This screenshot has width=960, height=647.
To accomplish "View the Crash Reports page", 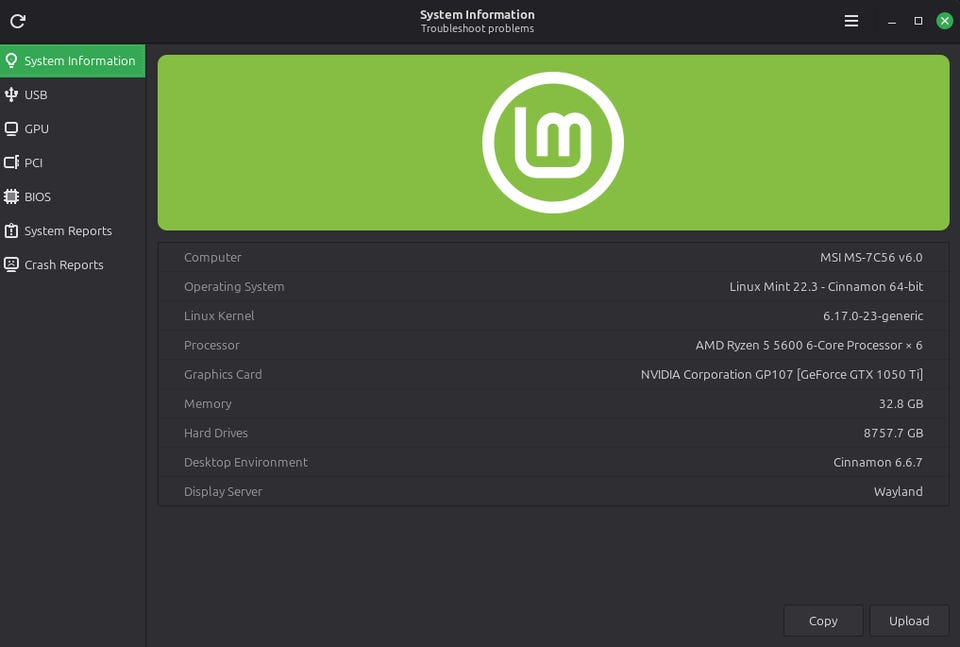I will (x=72, y=264).
